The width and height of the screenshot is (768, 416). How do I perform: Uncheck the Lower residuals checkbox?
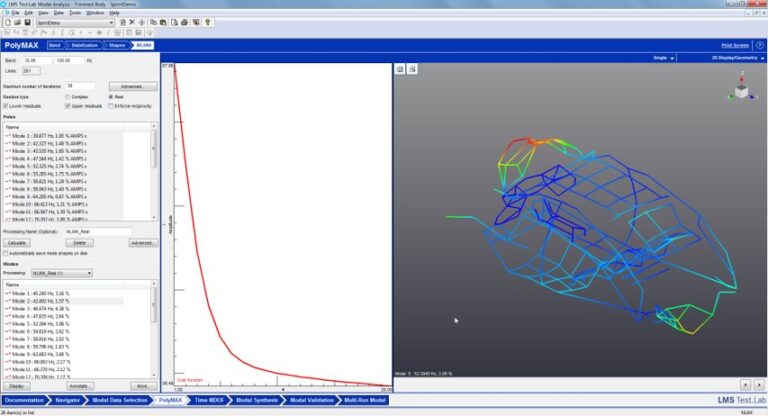[x=6, y=106]
